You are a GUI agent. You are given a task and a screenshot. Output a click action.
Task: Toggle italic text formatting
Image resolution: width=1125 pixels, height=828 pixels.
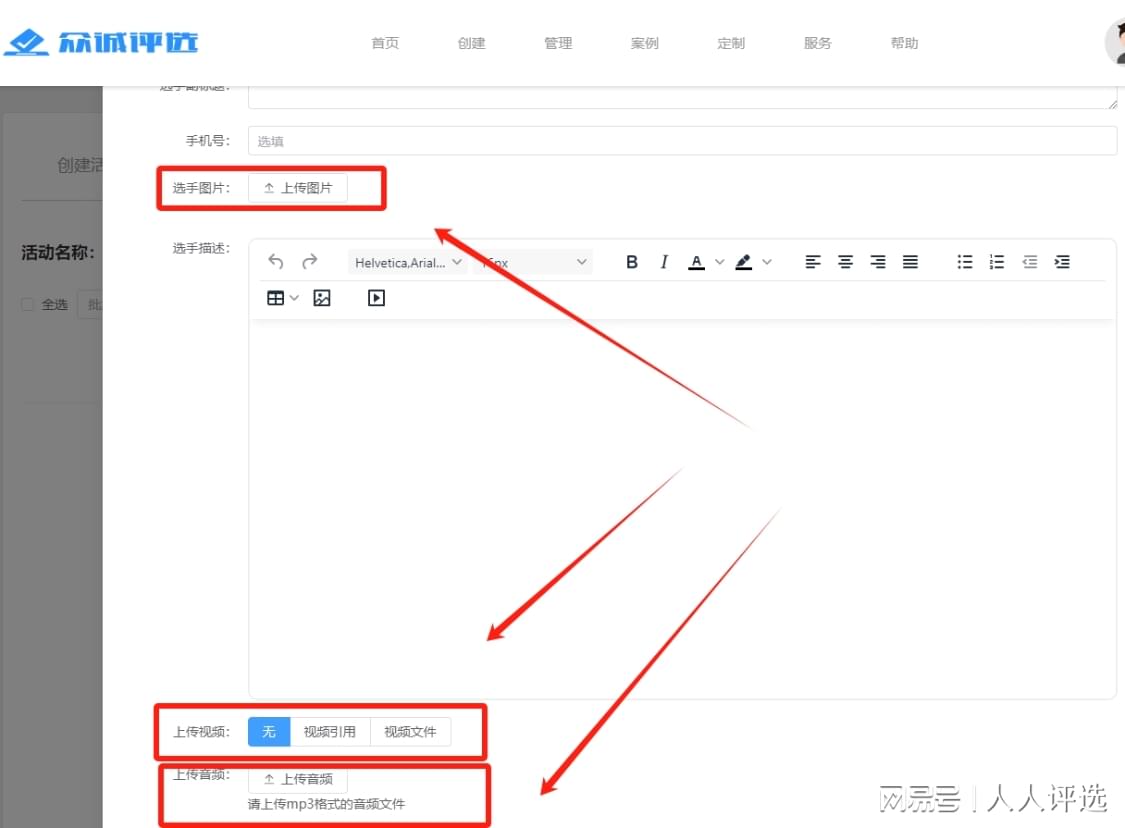tap(664, 262)
